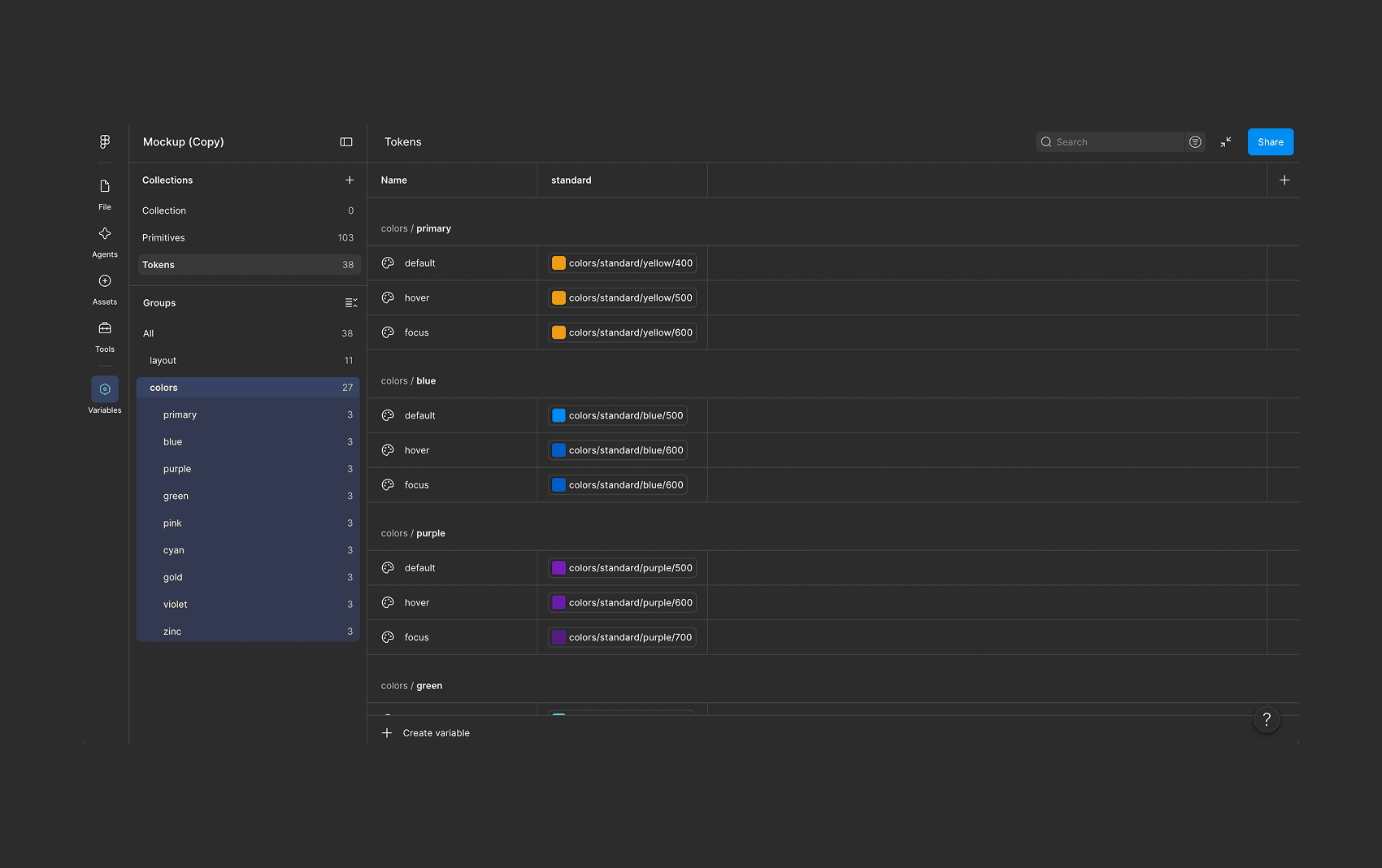Select the colors group
The image size is (1382, 868).
(x=248, y=388)
